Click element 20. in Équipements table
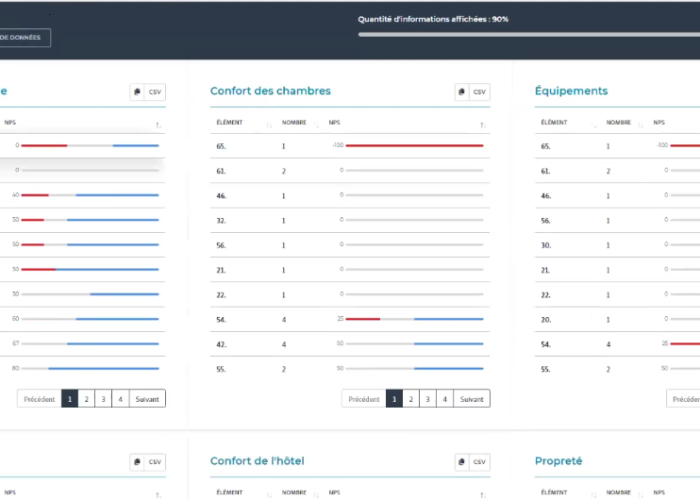The width and height of the screenshot is (700, 500). click(546, 320)
